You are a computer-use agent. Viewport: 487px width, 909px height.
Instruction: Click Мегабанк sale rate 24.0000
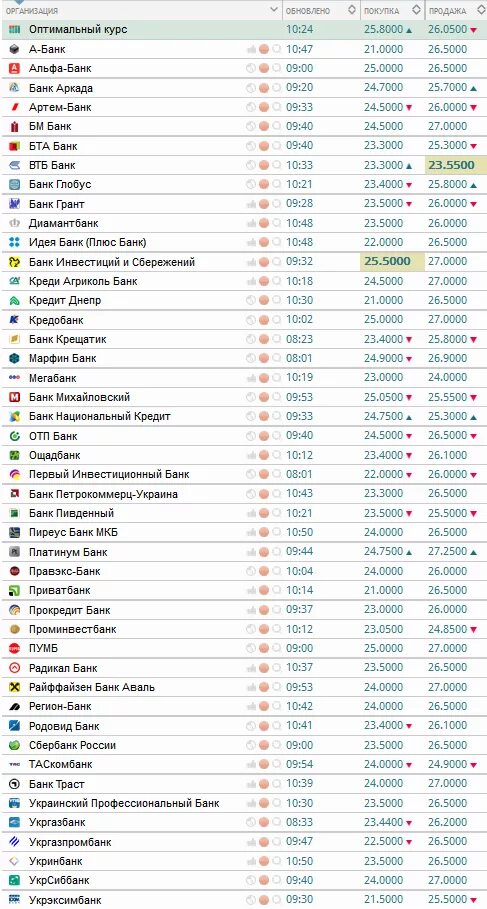[x=448, y=378]
